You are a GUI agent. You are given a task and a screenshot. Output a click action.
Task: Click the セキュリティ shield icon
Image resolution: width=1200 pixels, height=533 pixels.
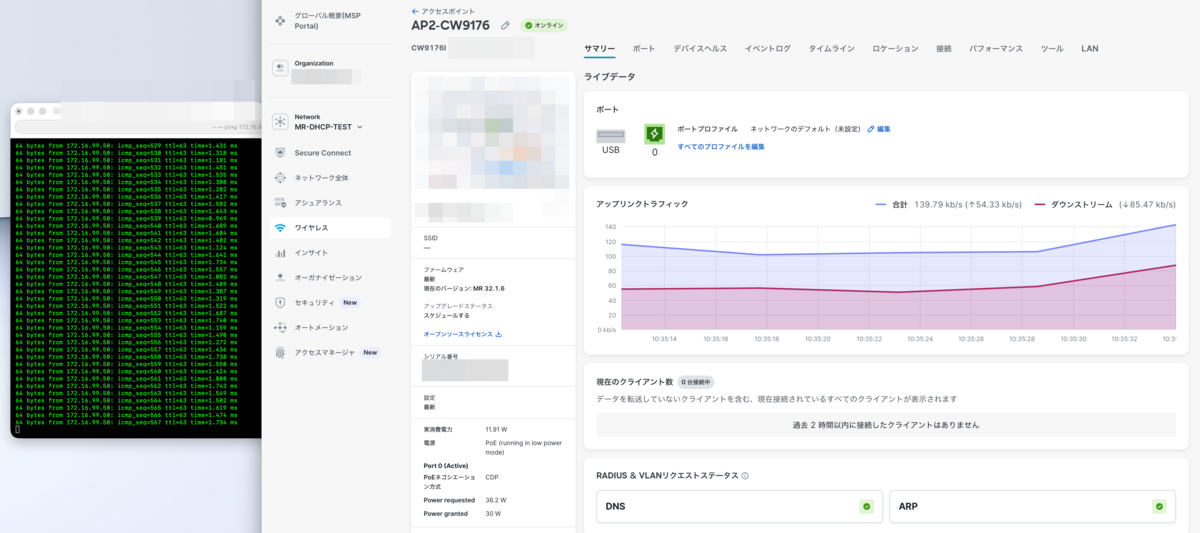tap(280, 302)
